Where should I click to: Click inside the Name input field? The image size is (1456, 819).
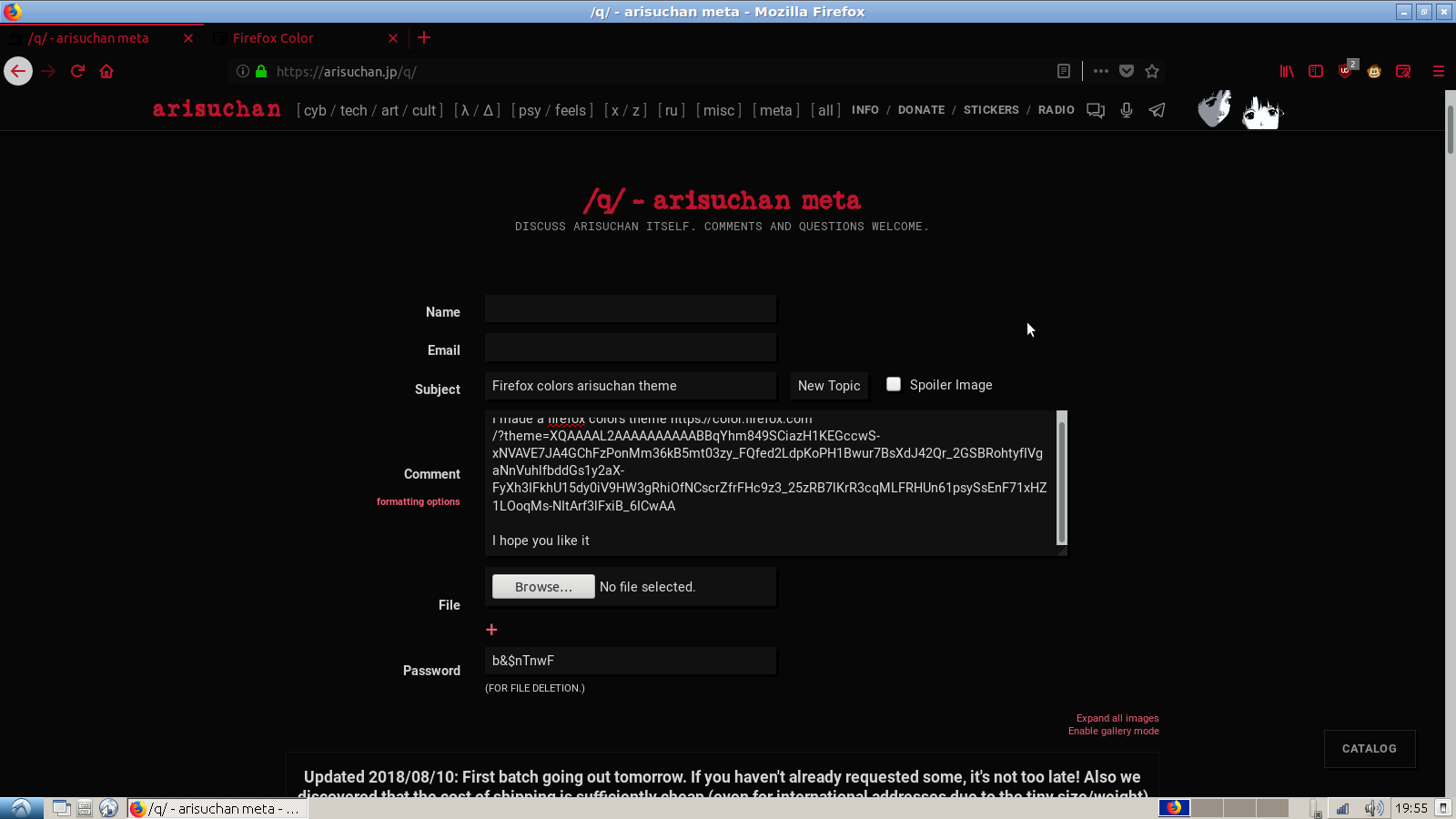click(630, 309)
